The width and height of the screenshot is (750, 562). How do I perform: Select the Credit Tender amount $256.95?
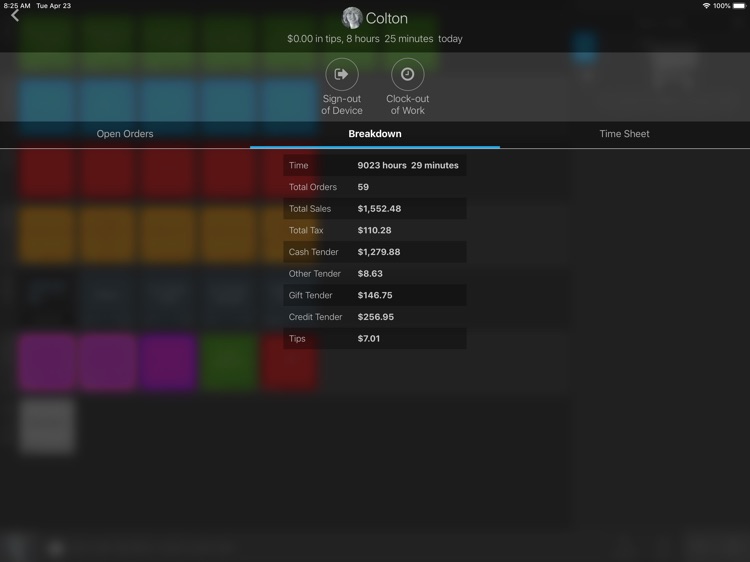pos(376,317)
